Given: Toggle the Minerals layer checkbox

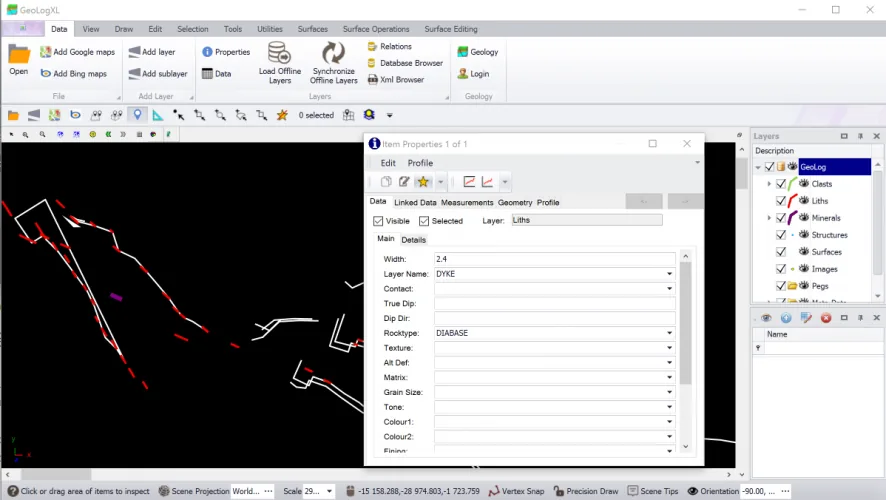Looking at the screenshot, I should pyautogui.click(x=781, y=218).
